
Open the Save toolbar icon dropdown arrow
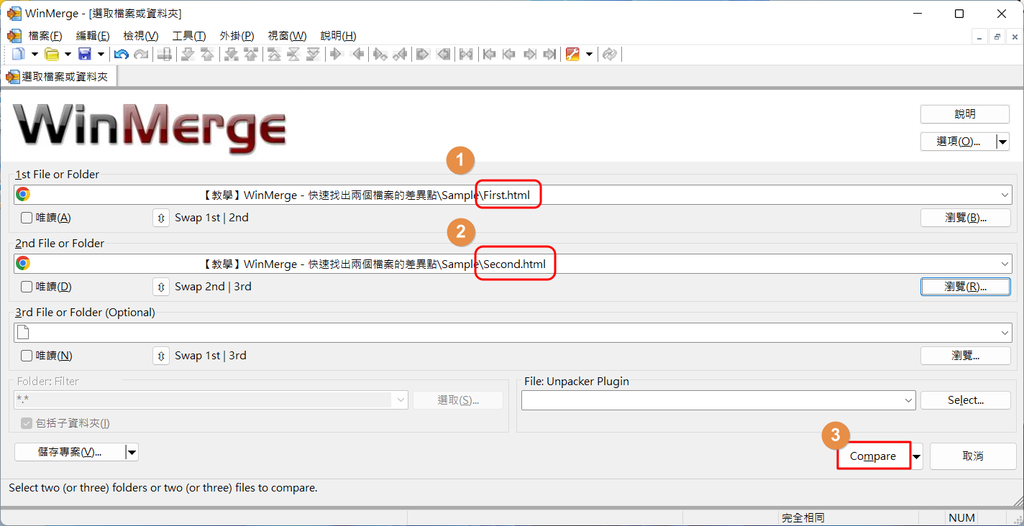click(101, 54)
